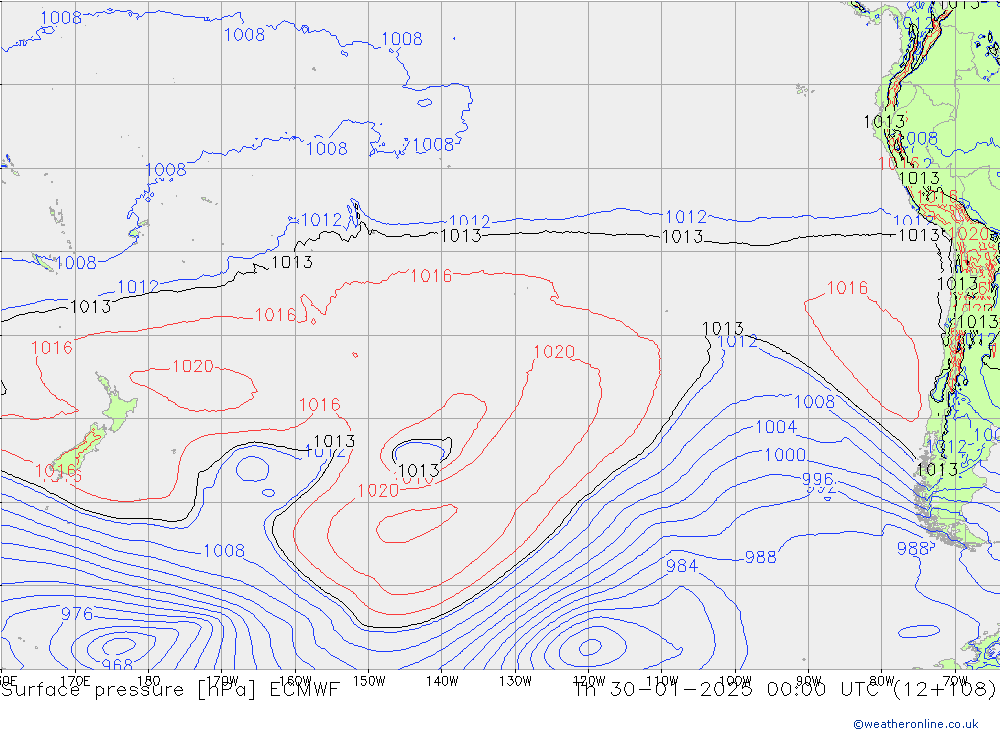This screenshot has height=733, width=1000.
Task: Click the 1000 hPa contour label
Action: (785, 455)
